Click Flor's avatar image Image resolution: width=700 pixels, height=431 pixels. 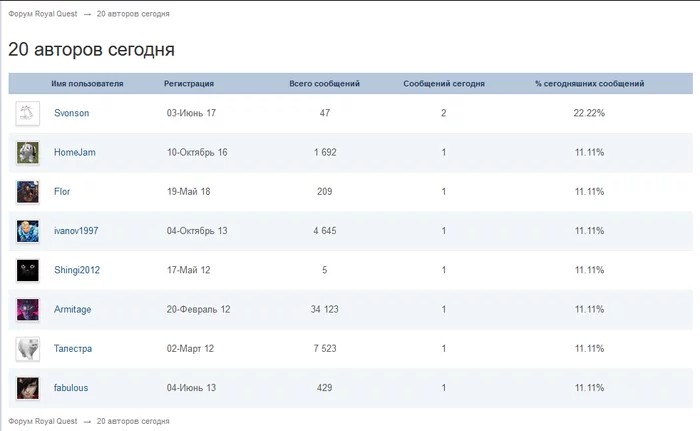pos(28,192)
